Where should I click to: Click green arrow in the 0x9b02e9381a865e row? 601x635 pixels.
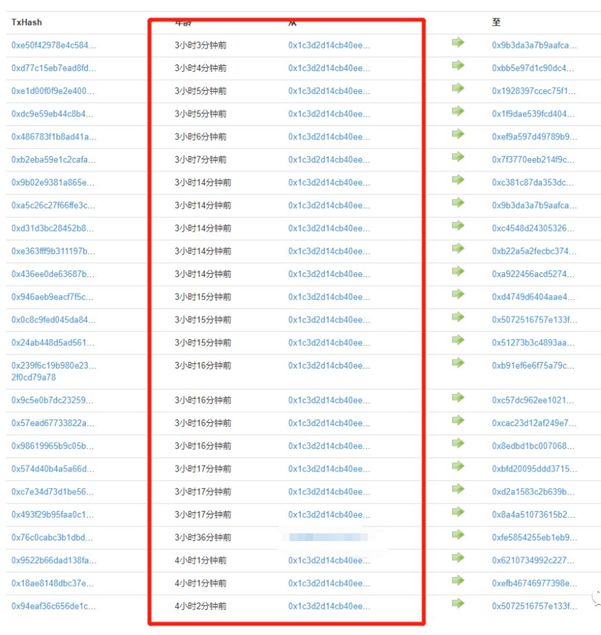(x=458, y=181)
